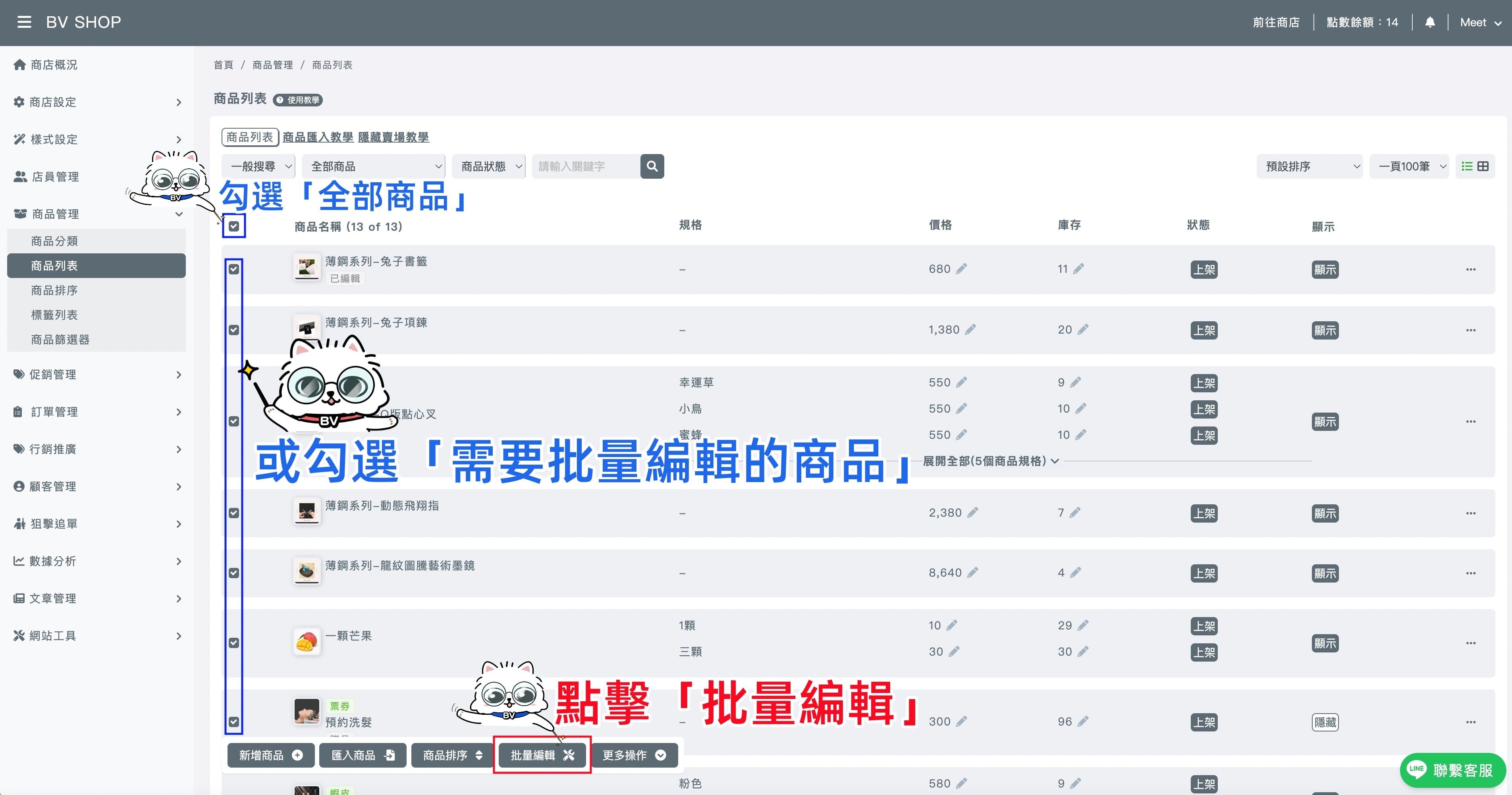
Task: Switch to list view layout icon
Action: 1467,166
